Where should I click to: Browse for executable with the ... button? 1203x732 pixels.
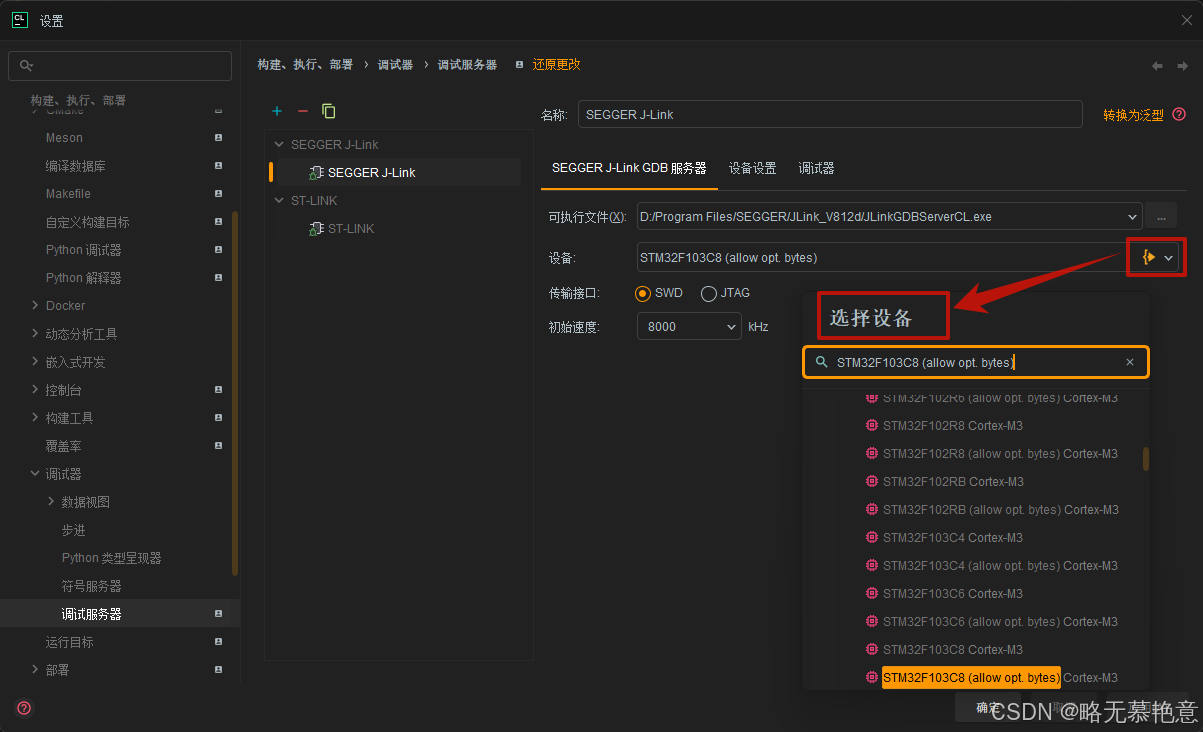[x=1161, y=216]
